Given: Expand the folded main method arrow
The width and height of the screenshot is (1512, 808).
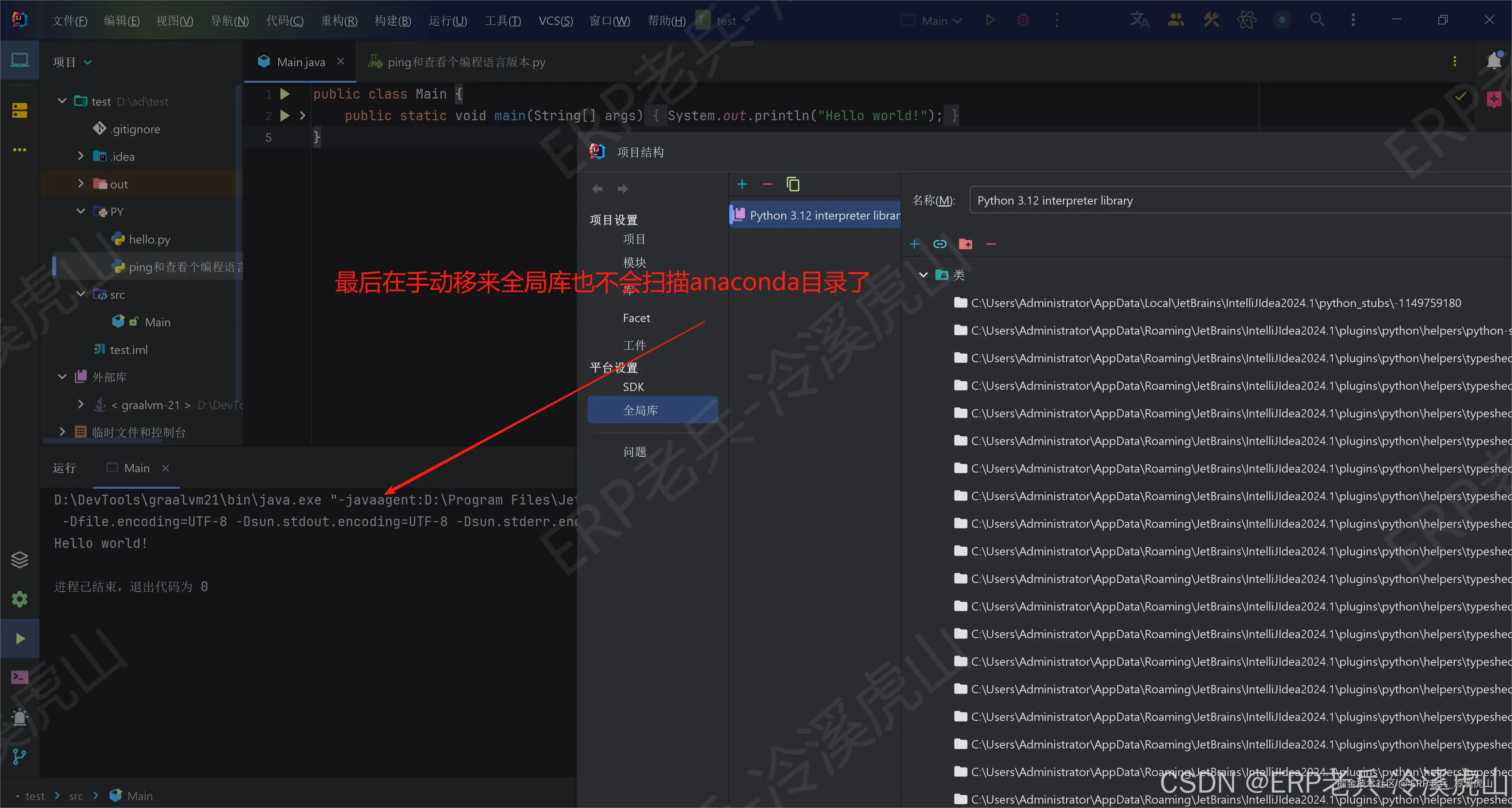Looking at the screenshot, I should tap(303, 115).
